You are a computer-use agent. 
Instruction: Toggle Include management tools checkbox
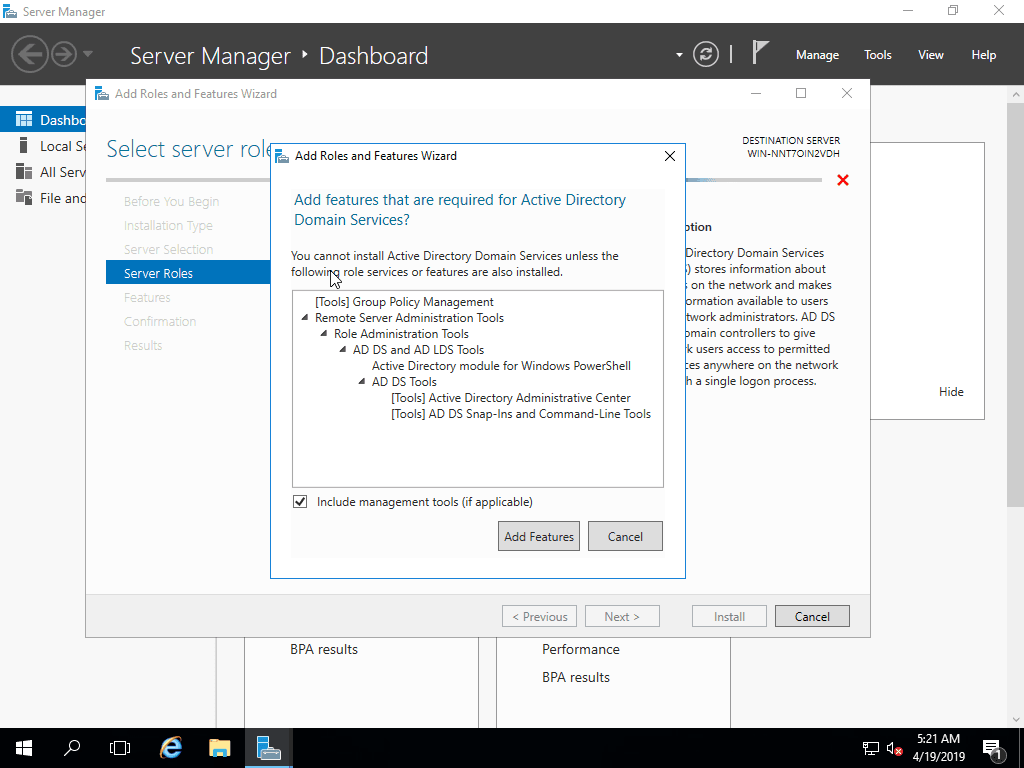[x=300, y=502]
